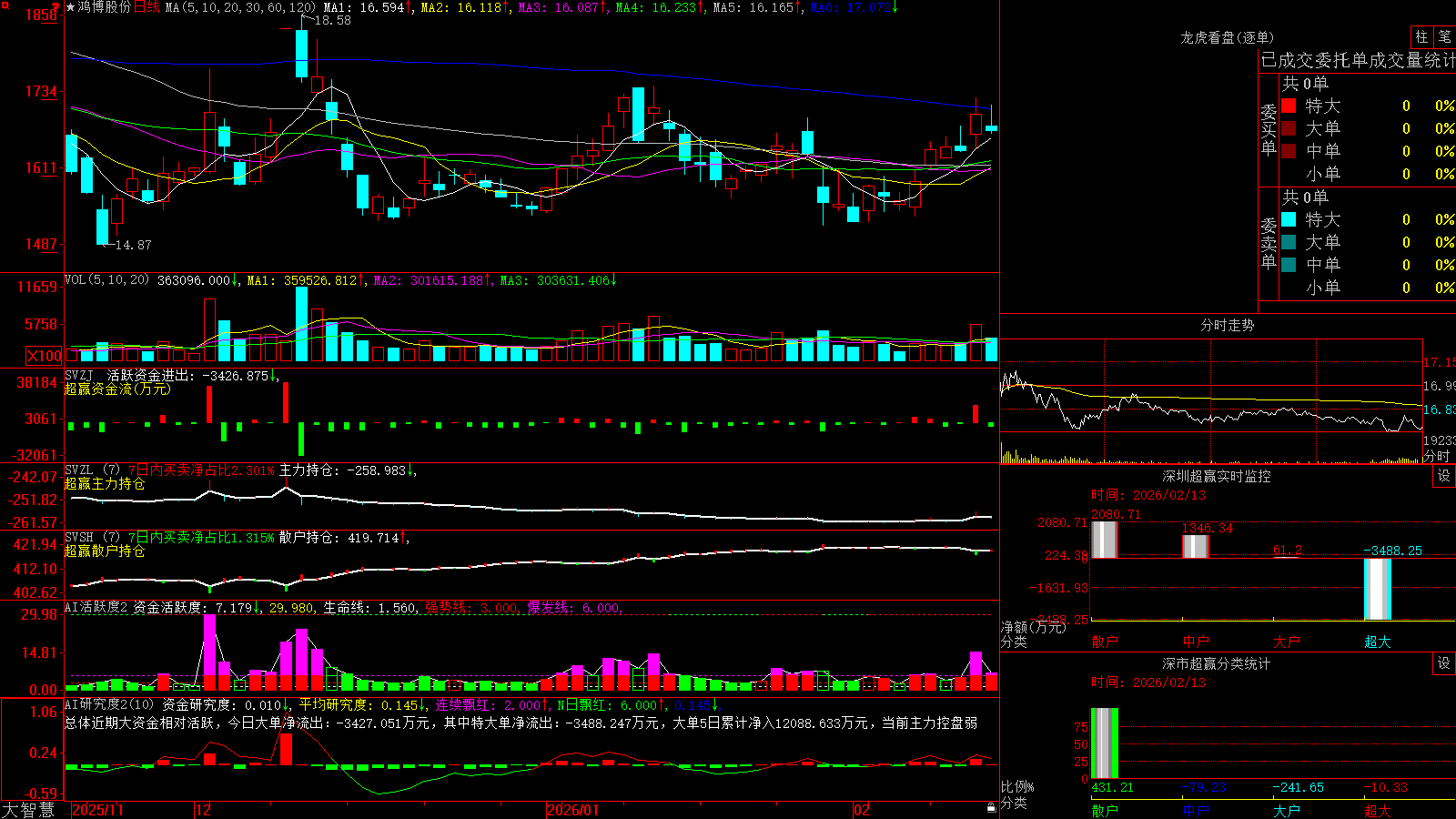Click teal 大单 swatch in 委卖单
Viewport: 1456px width, 819px height.
click(1289, 242)
